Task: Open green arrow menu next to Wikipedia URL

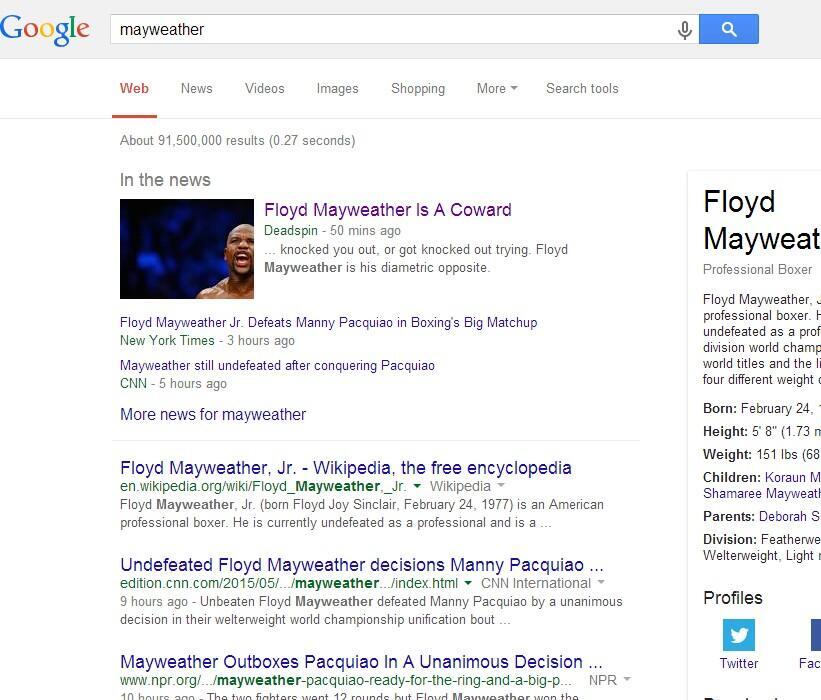Action: click(x=417, y=486)
